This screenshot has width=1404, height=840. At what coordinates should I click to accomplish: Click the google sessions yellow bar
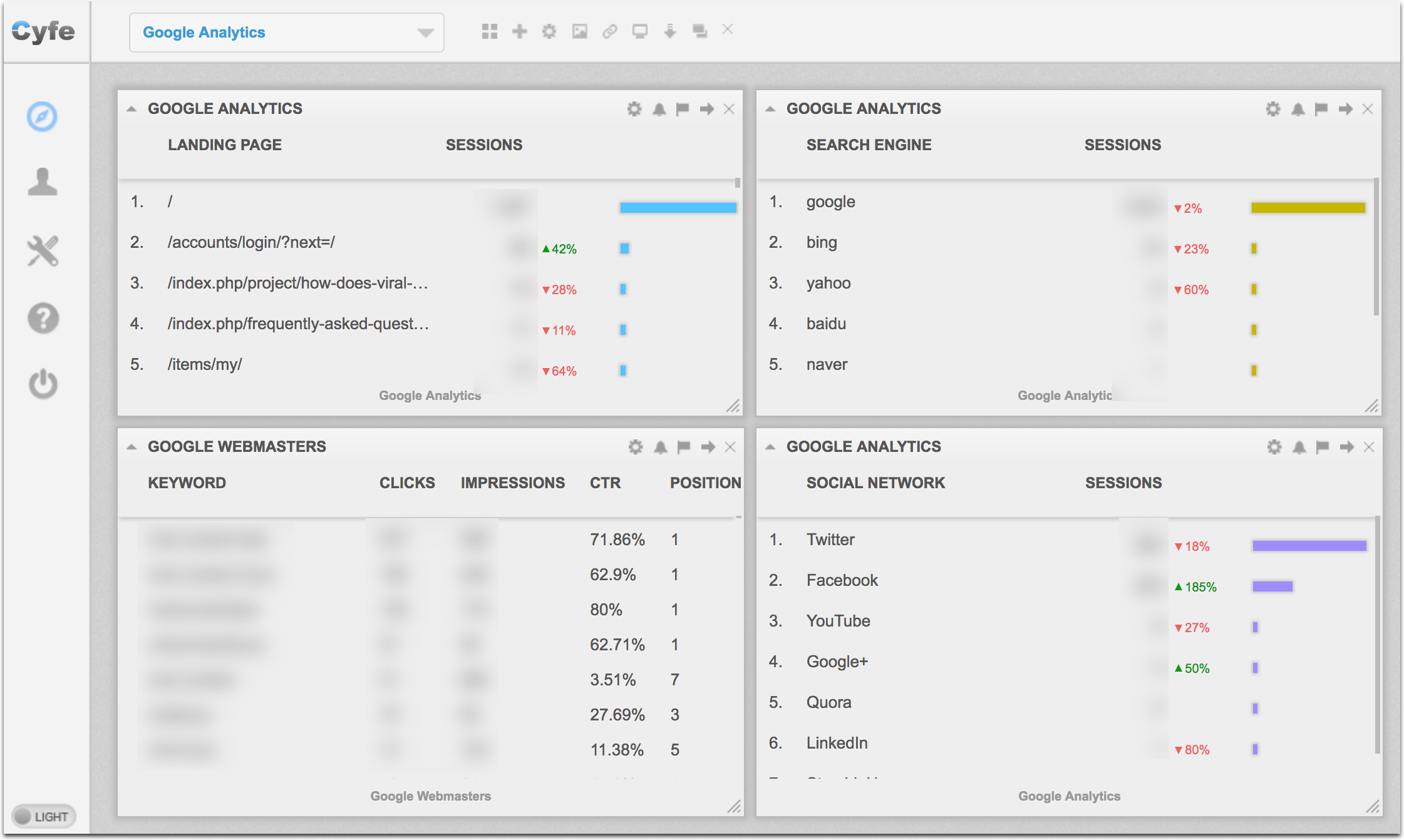tap(1308, 208)
